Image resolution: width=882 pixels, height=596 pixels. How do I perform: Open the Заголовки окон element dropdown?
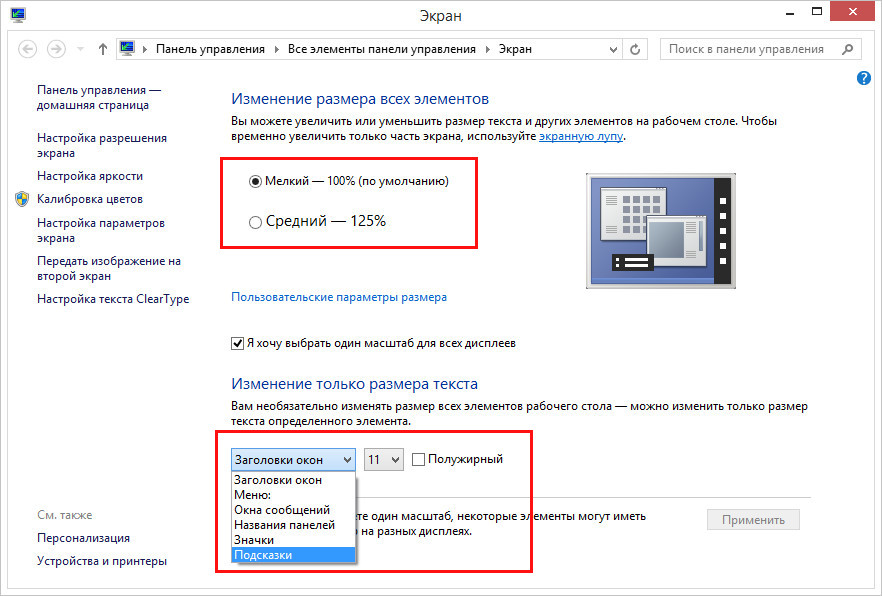pos(293,460)
